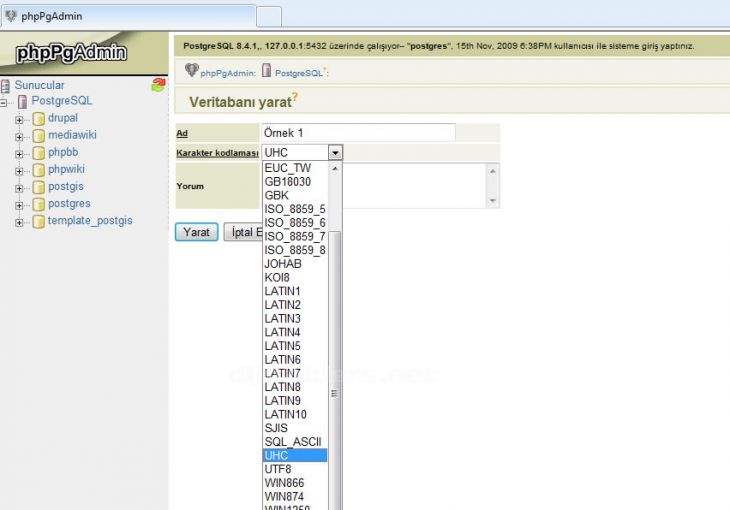Collapse the PostgreSQL server tree node

click(x=3, y=102)
